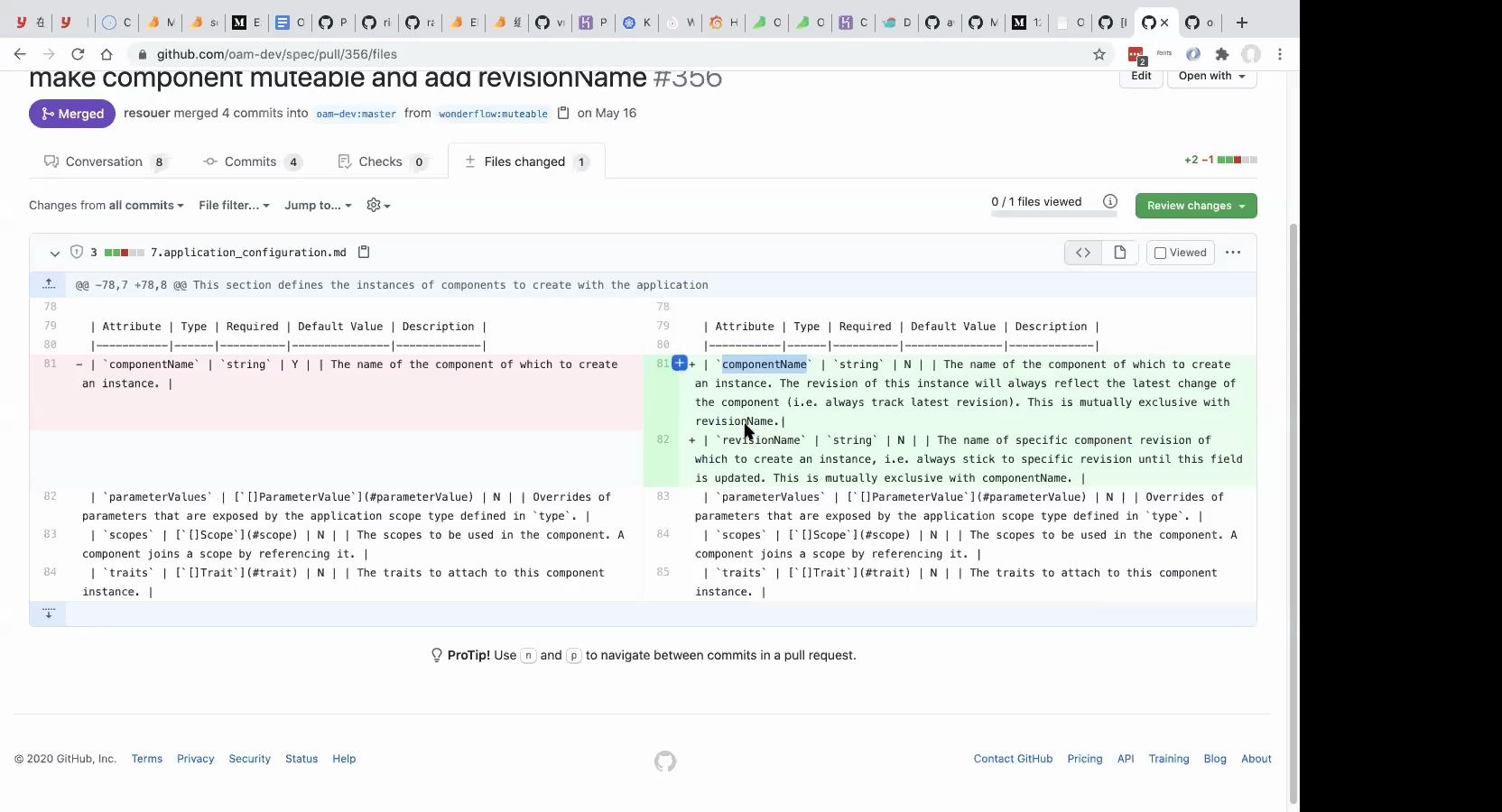Go forward in the browser
The width and height of the screenshot is (1502, 812).
click(x=49, y=54)
